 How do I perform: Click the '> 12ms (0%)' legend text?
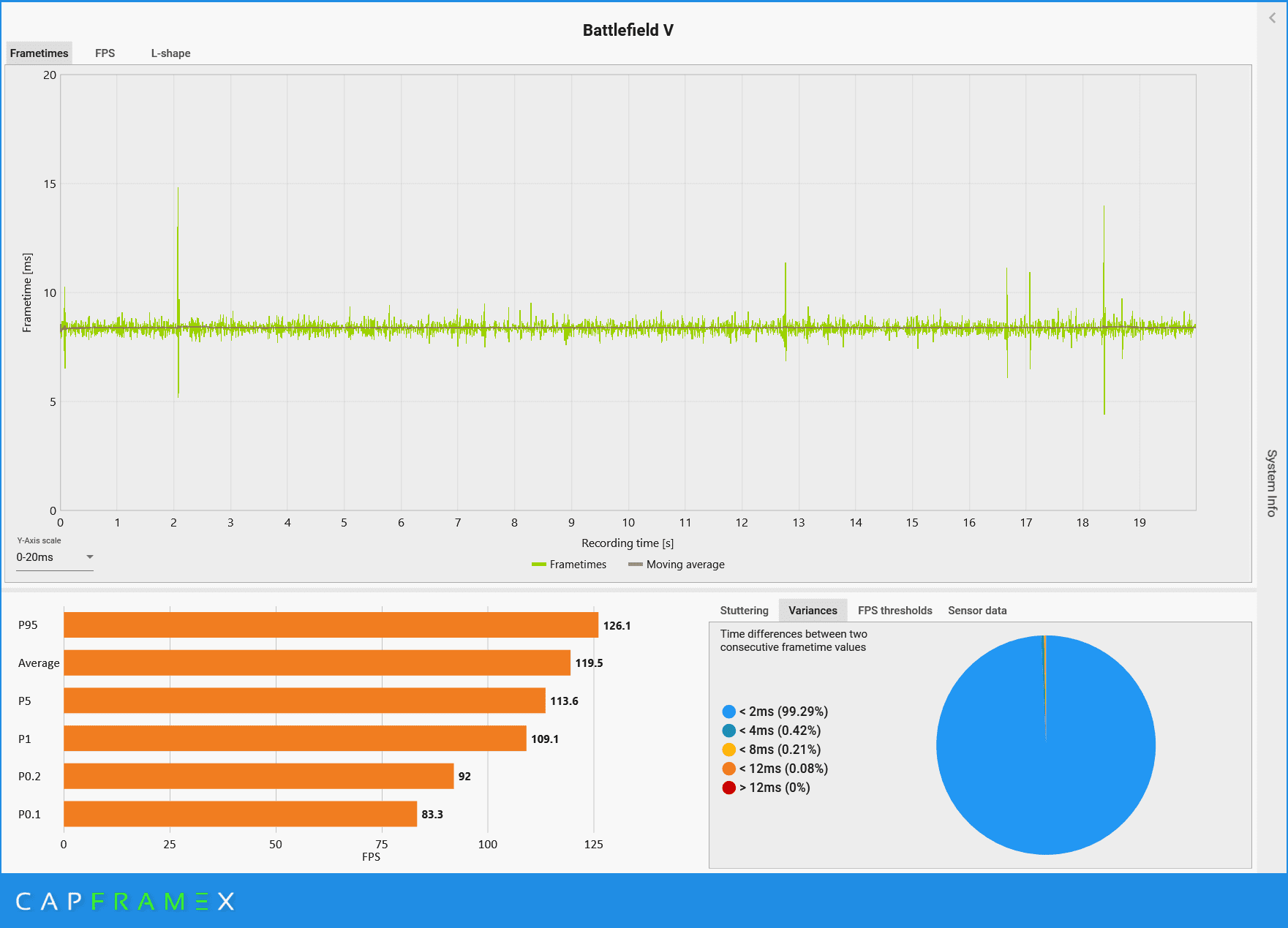(x=775, y=788)
